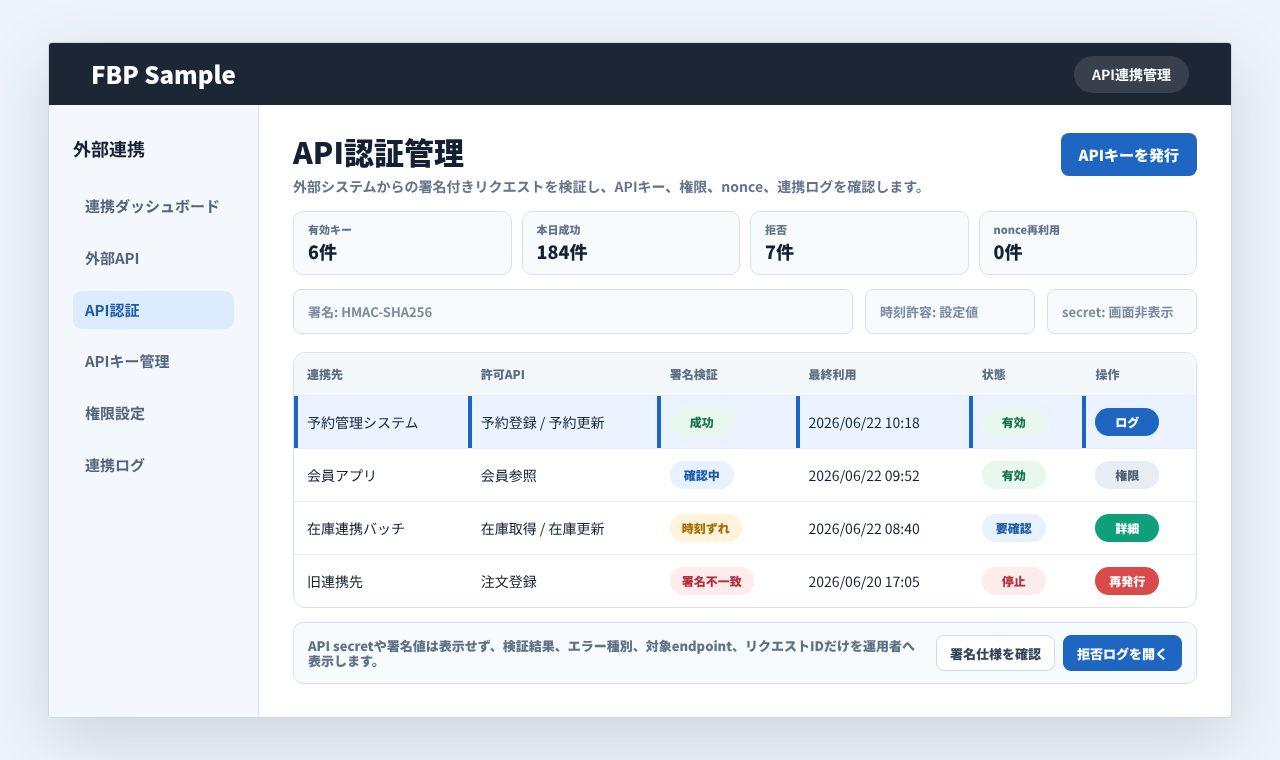Screen dimensions: 1280x760
Task: Click the 拒否 7件 card
Action: pyautogui.click(x=859, y=243)
